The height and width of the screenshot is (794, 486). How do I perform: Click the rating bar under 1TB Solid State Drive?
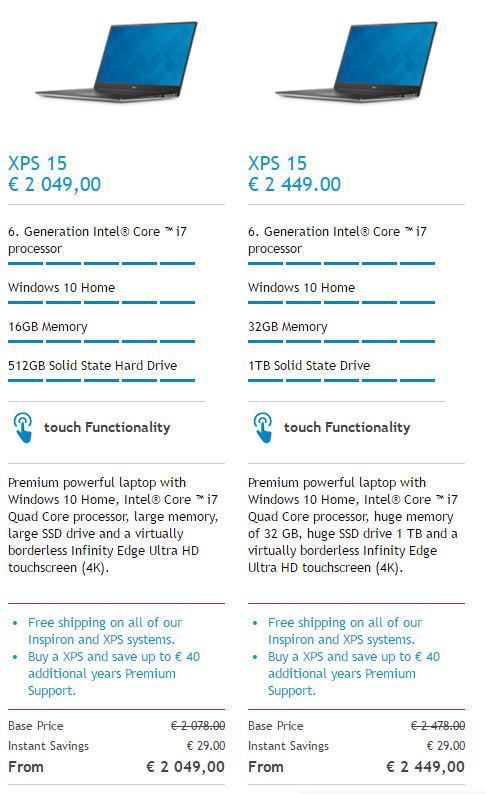(341, 380)
